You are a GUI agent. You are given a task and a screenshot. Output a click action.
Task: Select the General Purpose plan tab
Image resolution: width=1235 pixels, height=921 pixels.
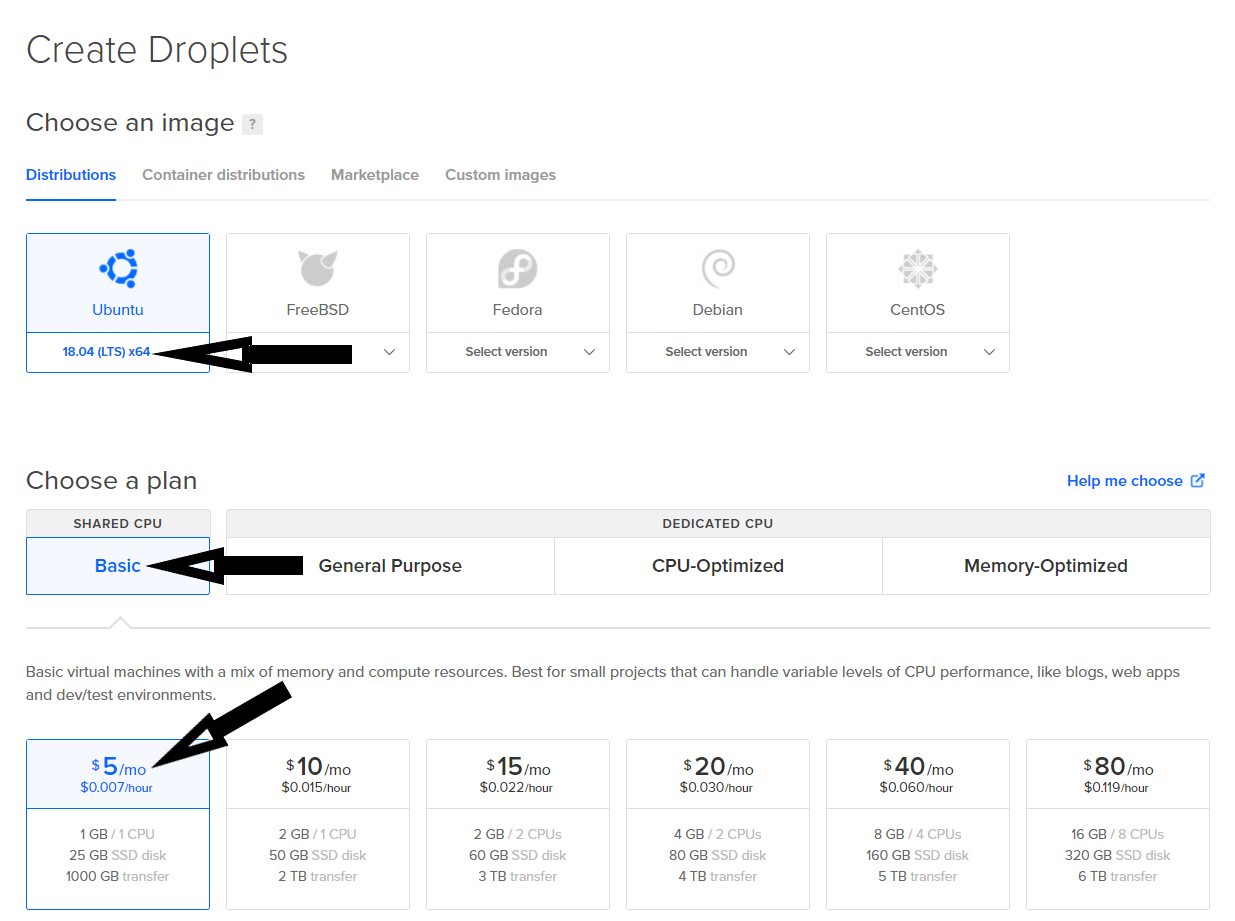390,566
